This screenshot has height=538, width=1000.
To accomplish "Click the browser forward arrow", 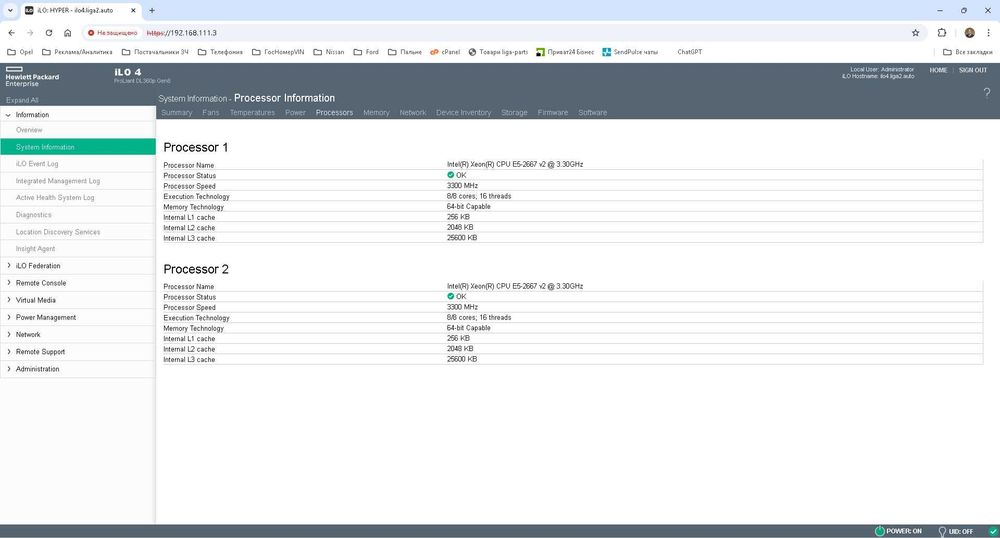I will (30, 33).
